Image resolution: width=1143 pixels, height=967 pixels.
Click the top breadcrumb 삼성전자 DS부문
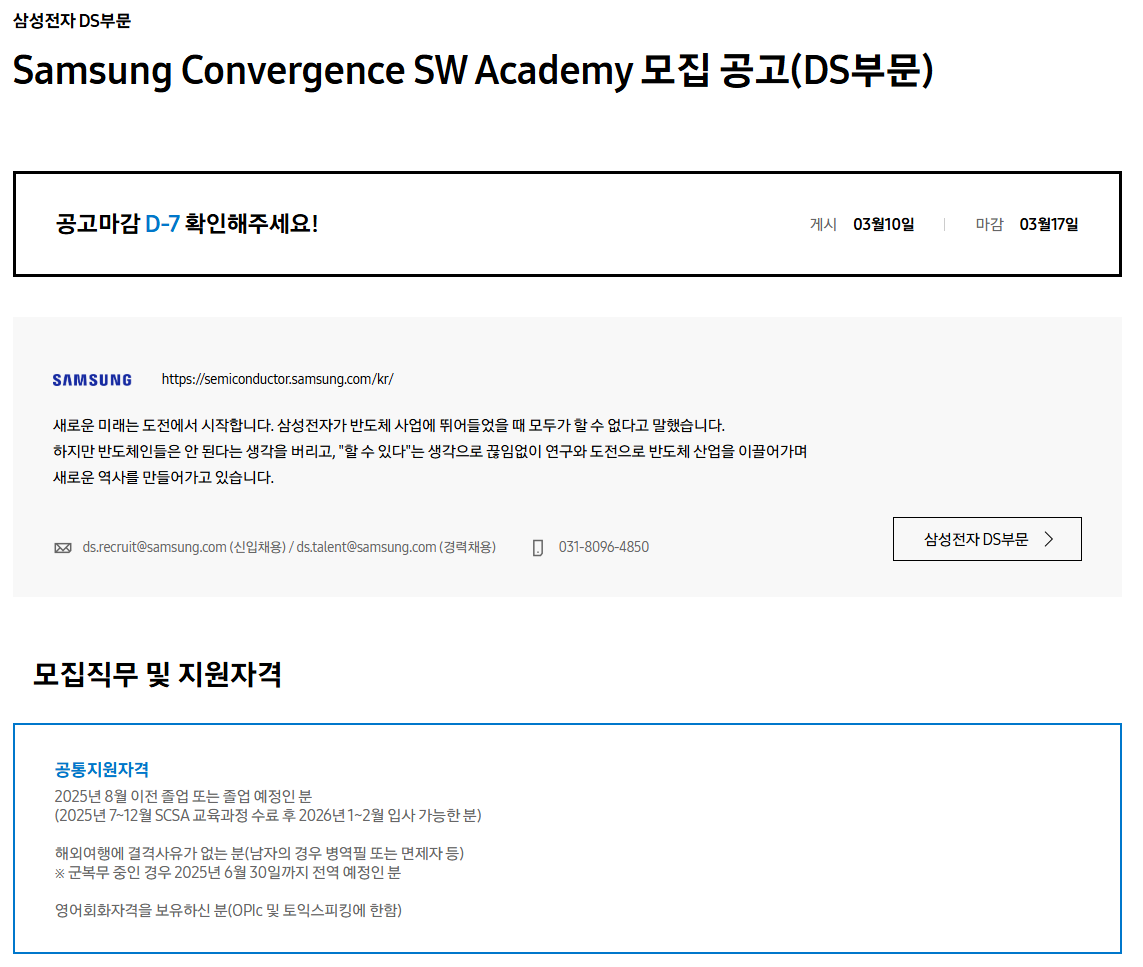[x=72, y=20]
